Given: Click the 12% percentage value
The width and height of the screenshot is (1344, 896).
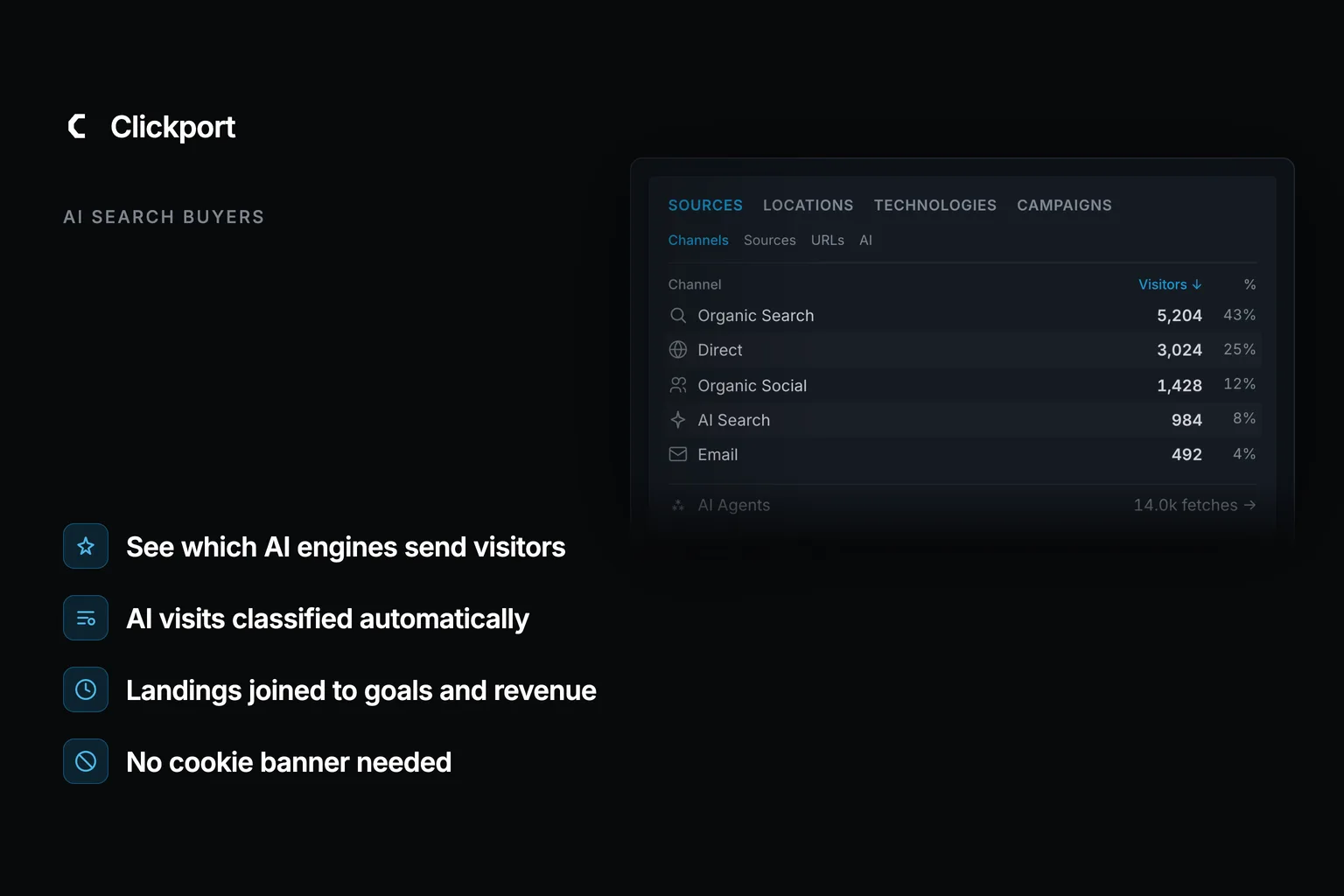Looking at the screenshot, I should pyautogui.click(x=1240, y=384).
